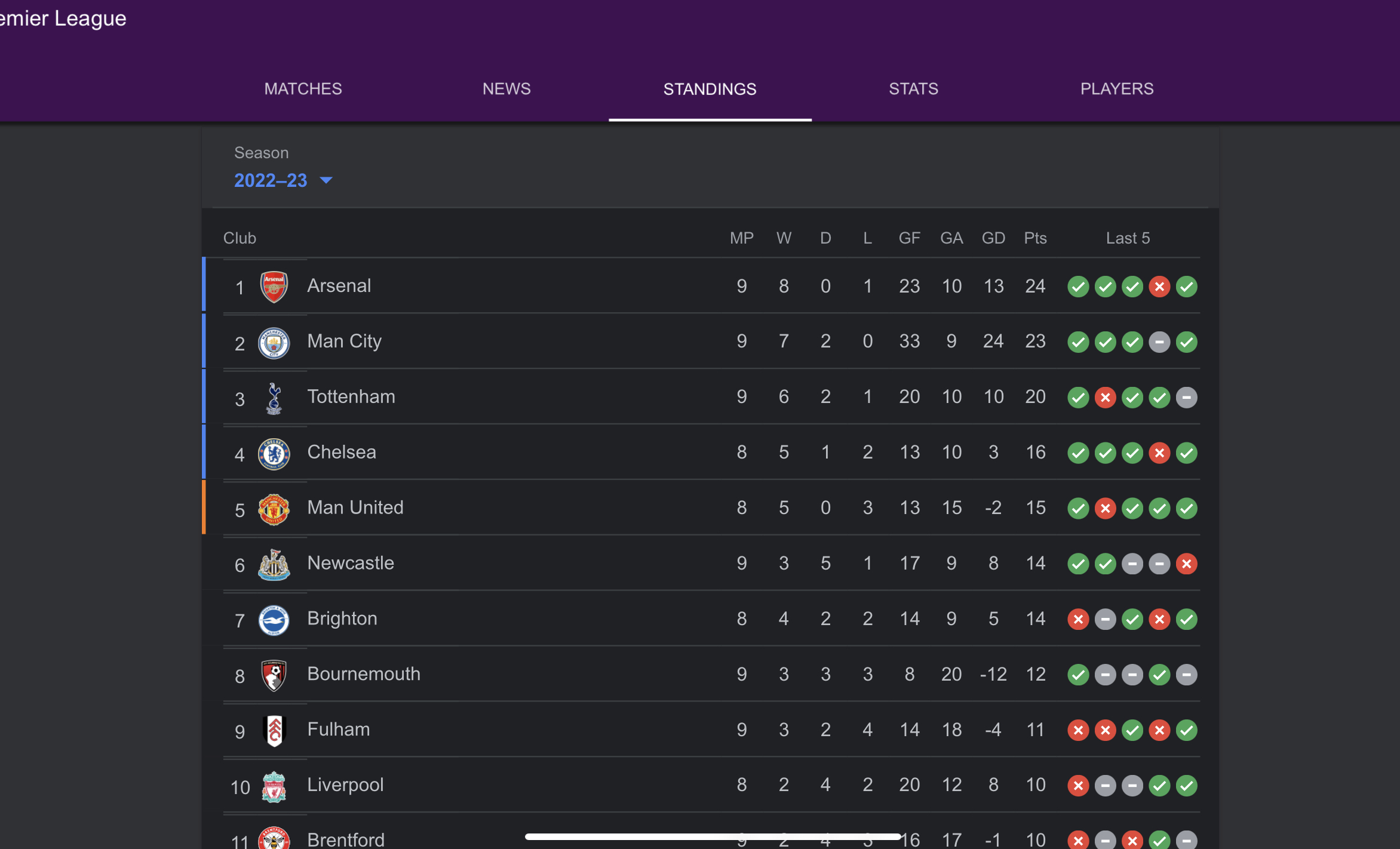Screen dimensions: 1400x849
Task: Click the Bournemouth club crest
Action: pos(274,675)
